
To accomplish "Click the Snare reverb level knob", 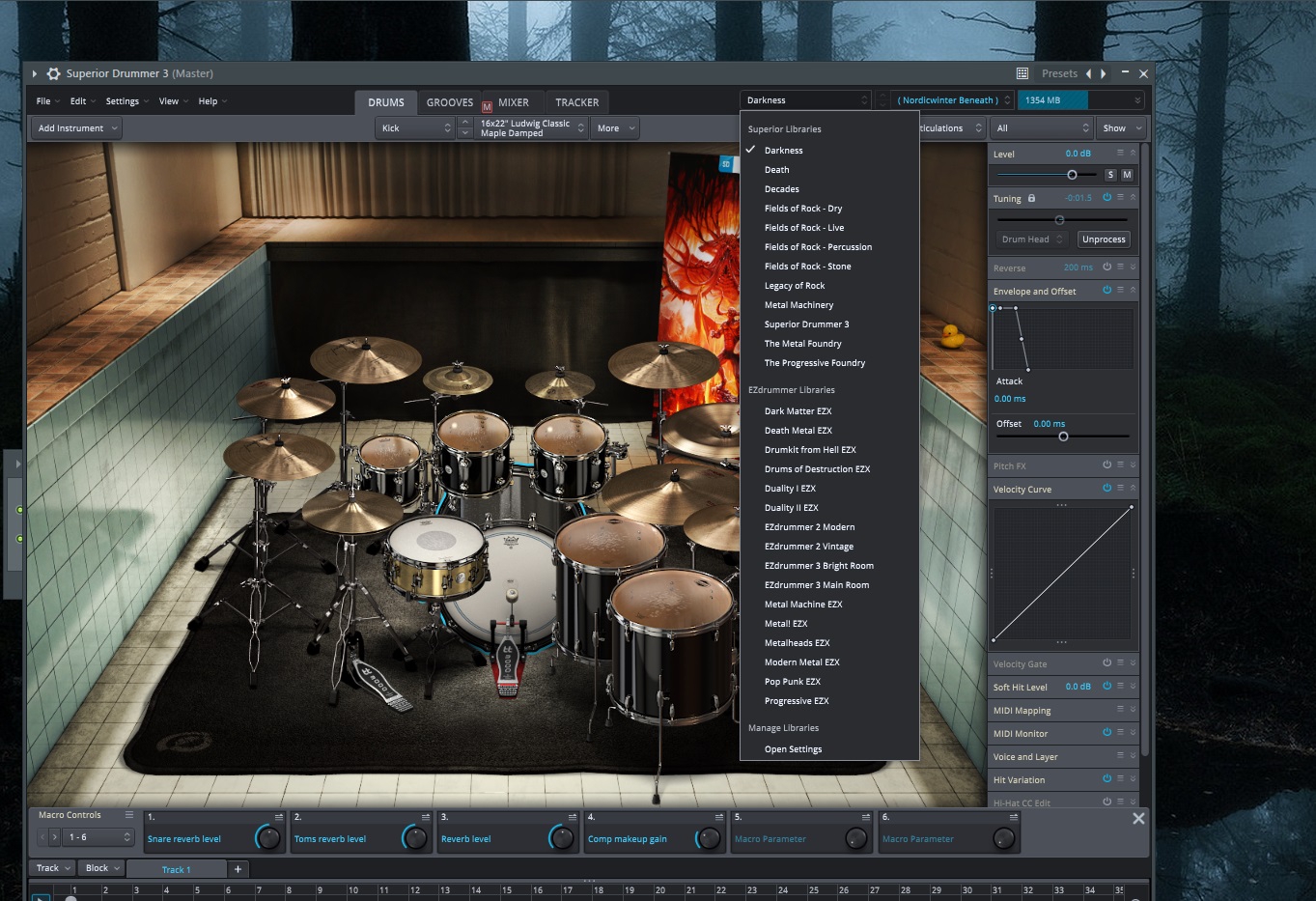I will click(x=268, y=838).
